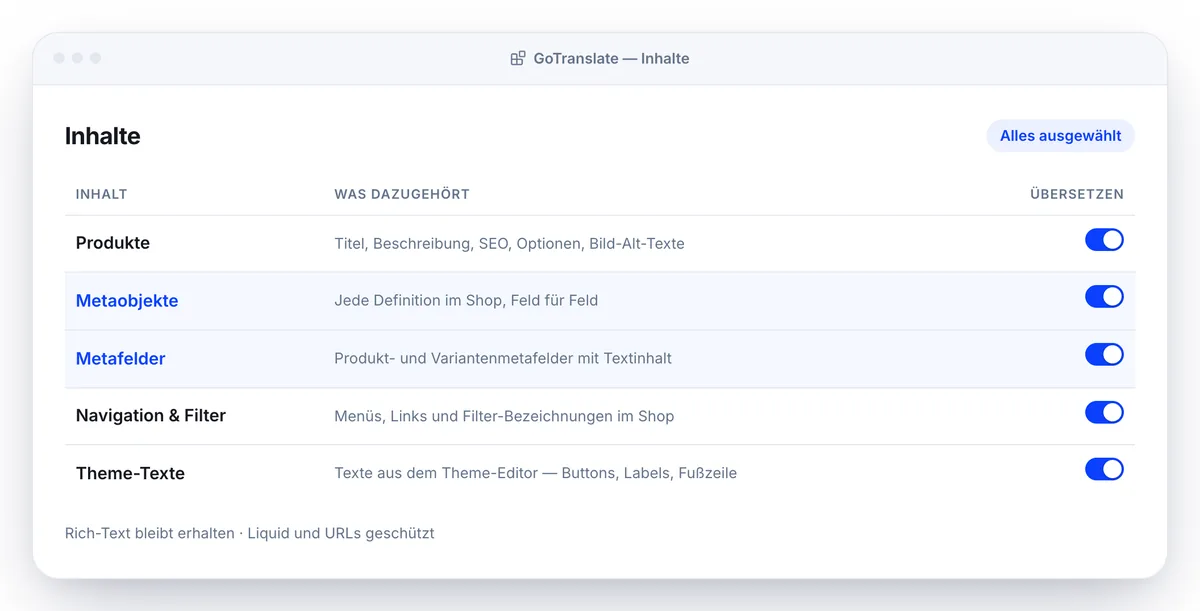Click the GoTranslate app icon in title bar
The image size is (1200, 611).
pos(518,58)
